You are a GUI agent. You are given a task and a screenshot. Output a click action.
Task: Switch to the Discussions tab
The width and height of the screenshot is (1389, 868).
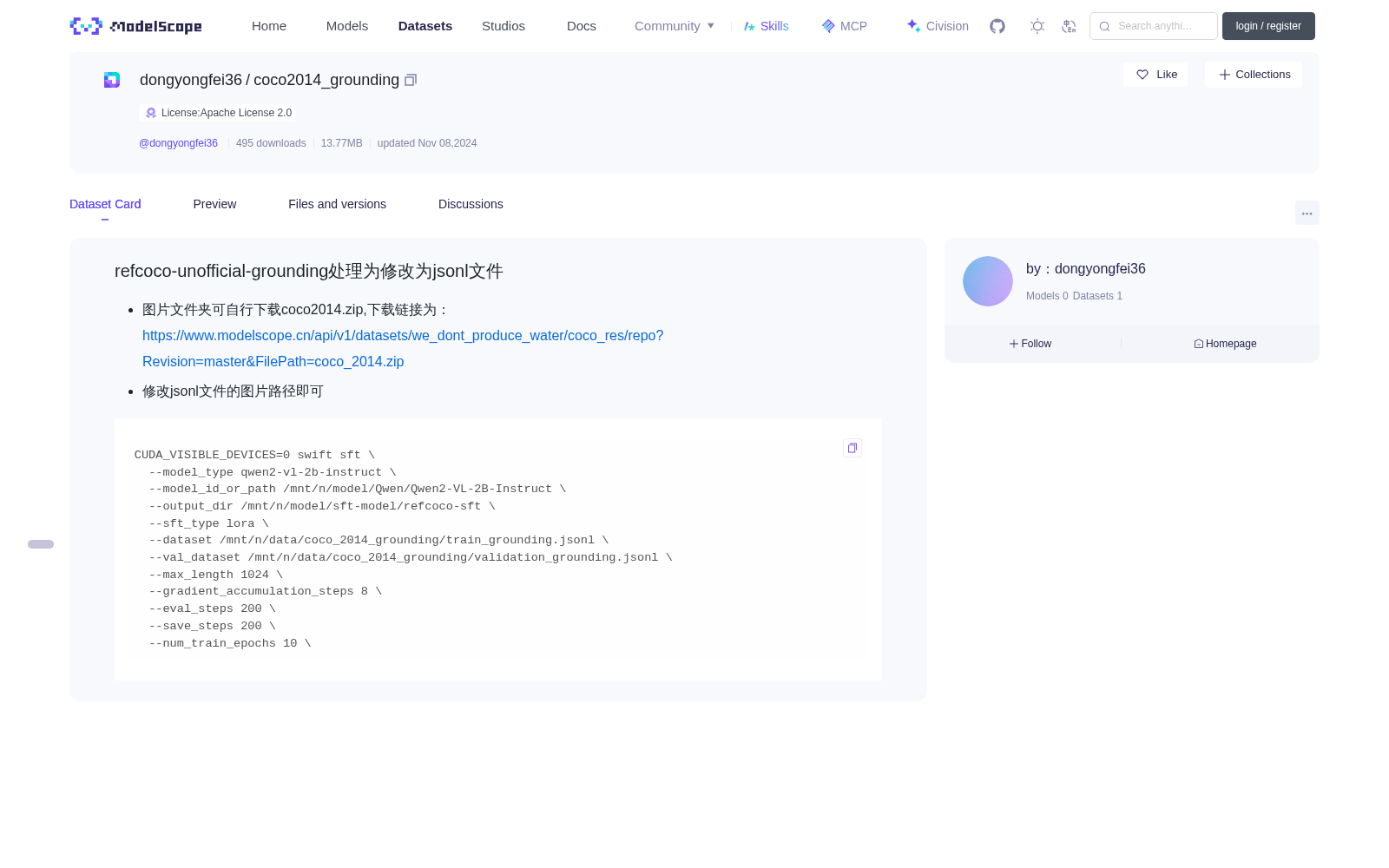tap(471, 204)
